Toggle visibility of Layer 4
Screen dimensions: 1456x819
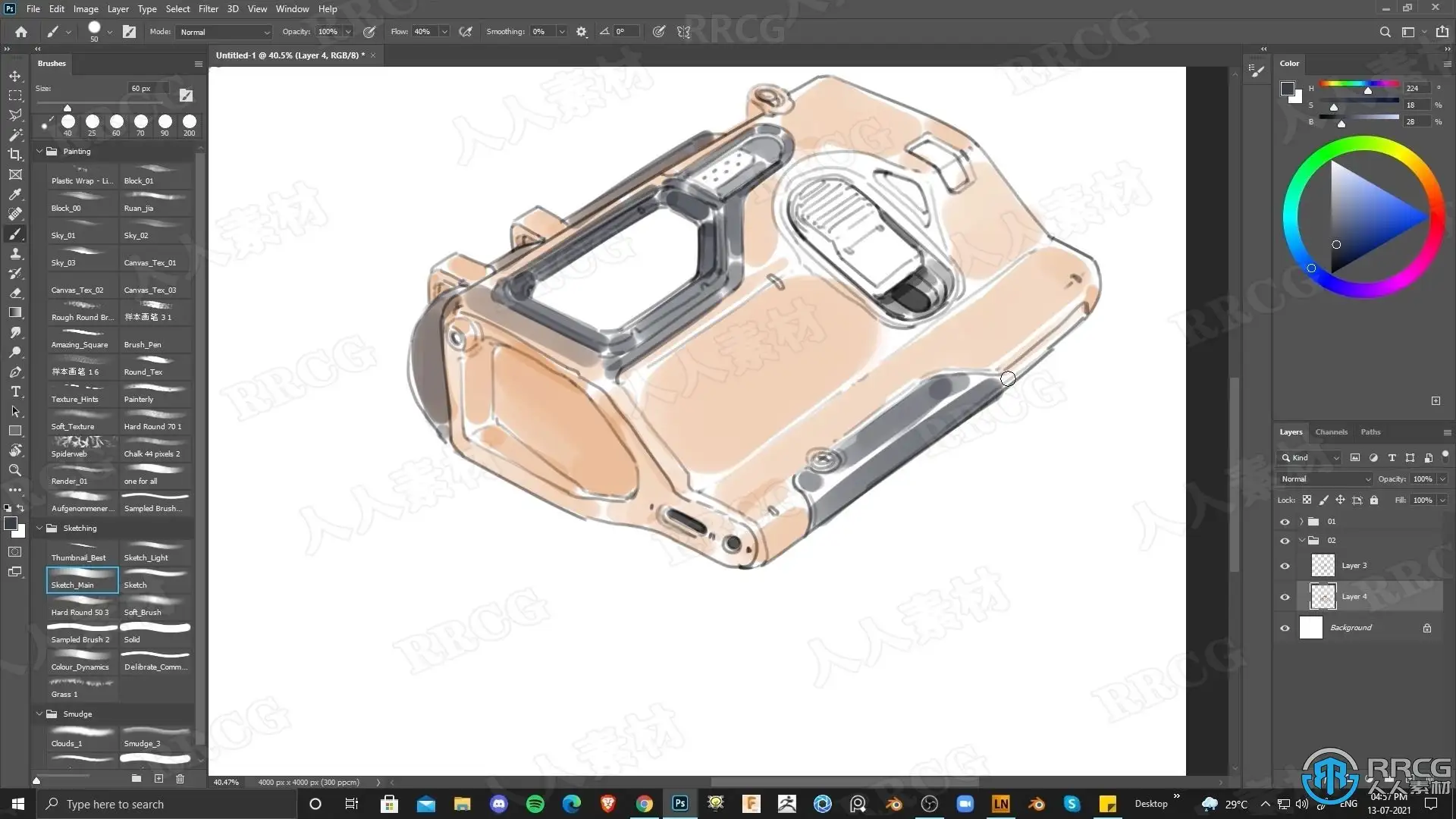(x=1285, y=597)
